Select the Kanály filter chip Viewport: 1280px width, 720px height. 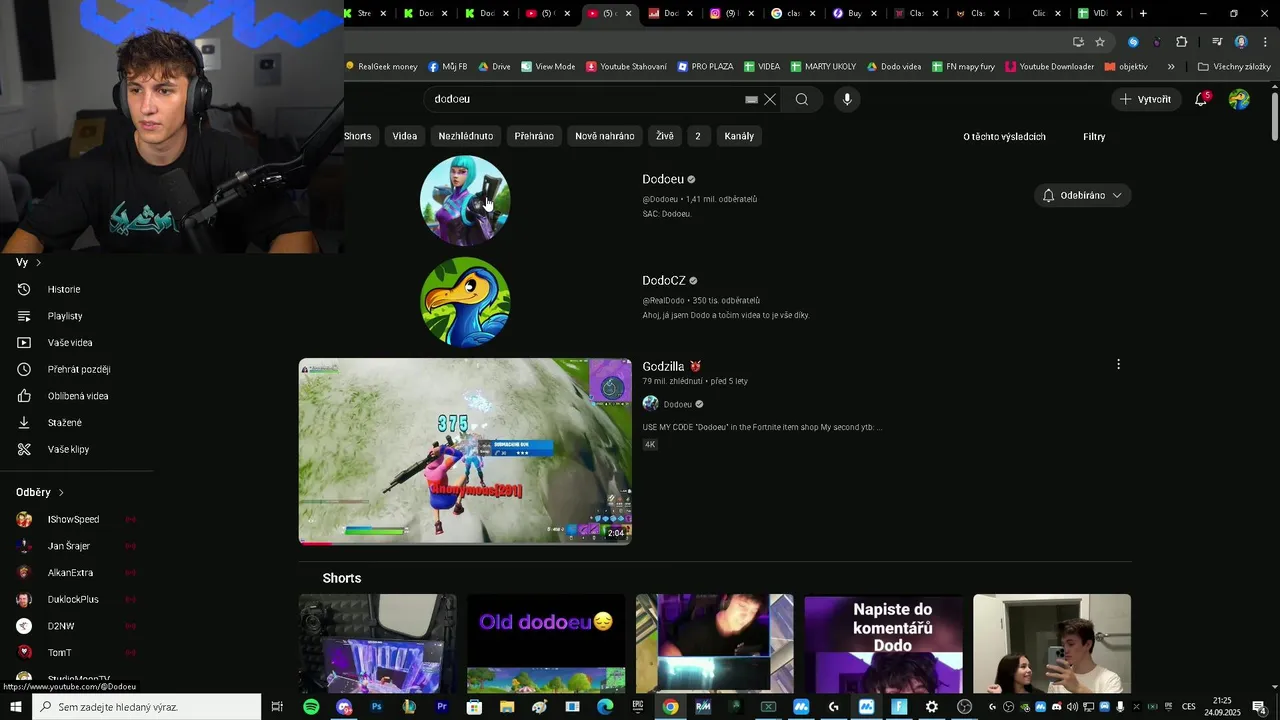(739, 136)
